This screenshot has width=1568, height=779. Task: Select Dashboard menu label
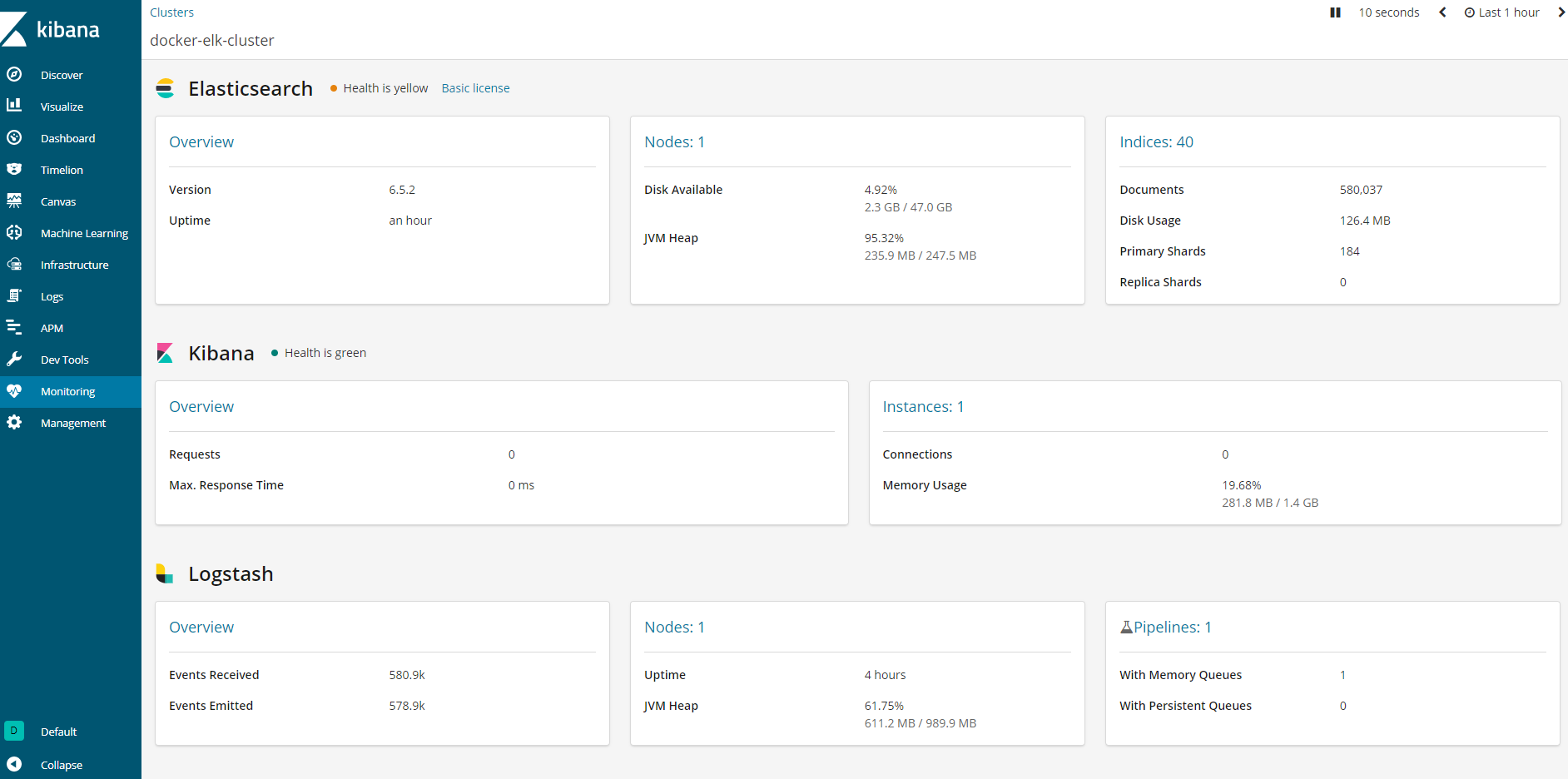click(x=67, y=138)
